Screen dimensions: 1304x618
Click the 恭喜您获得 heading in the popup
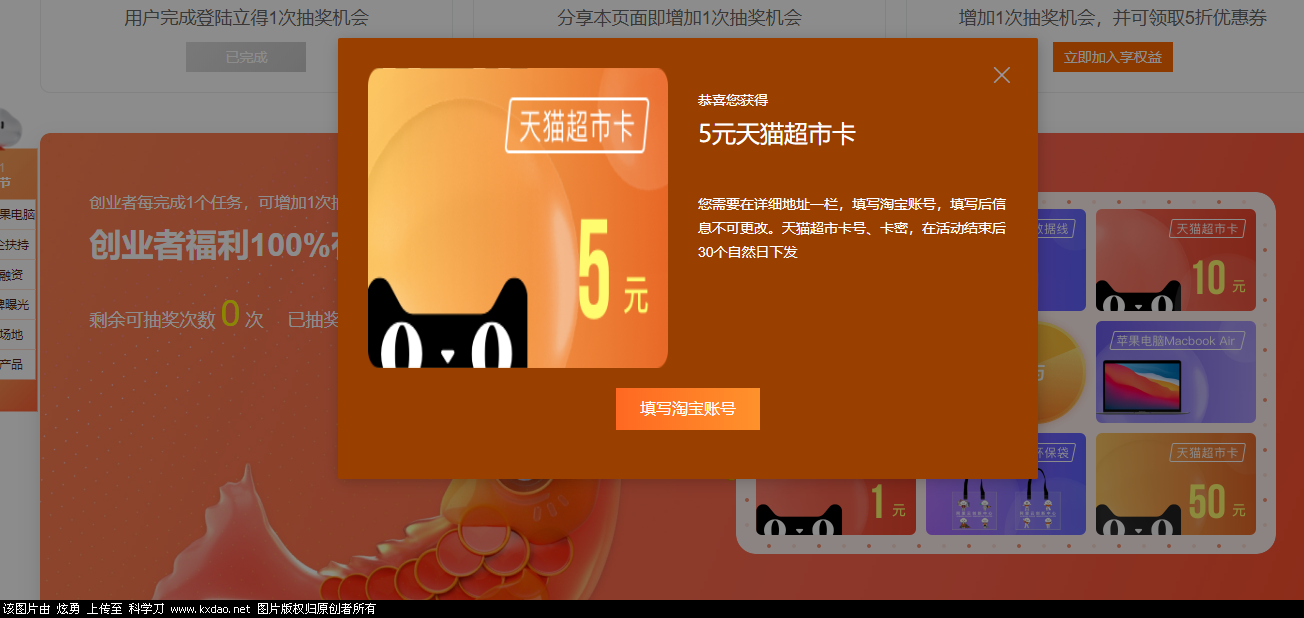tap(733, 100)
